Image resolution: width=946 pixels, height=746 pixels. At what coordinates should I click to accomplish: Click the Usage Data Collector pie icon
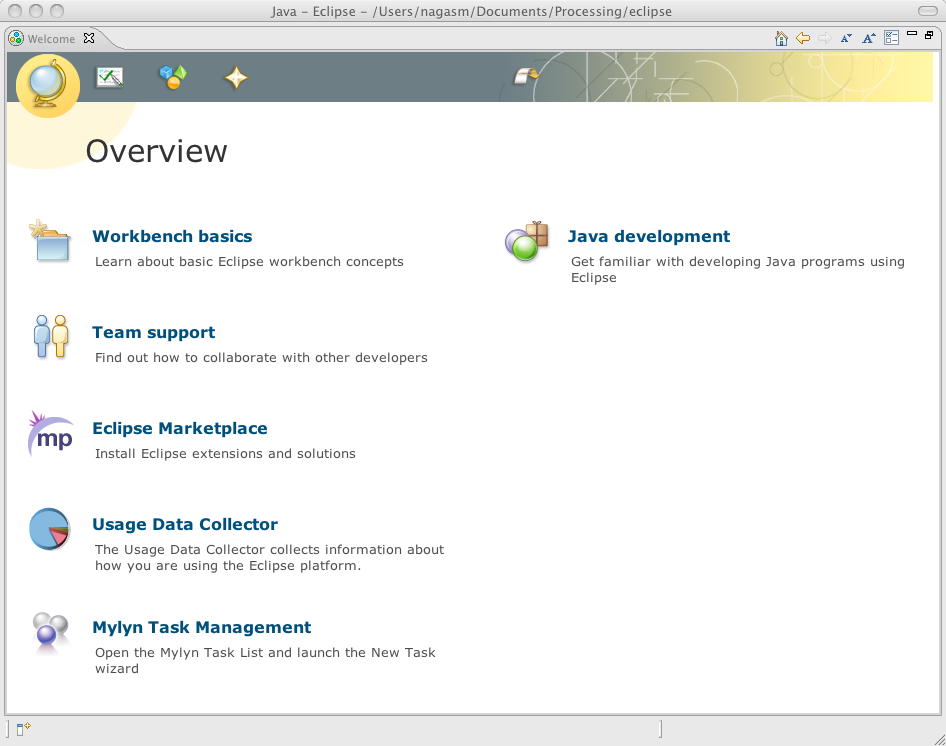click(49, 529)
